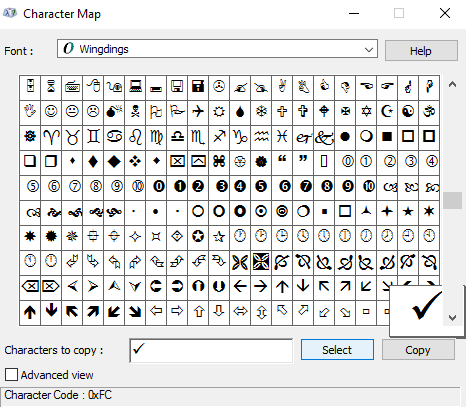
Task: Select the Aries zodiac glyph
Action: click(x=51, y=137)
